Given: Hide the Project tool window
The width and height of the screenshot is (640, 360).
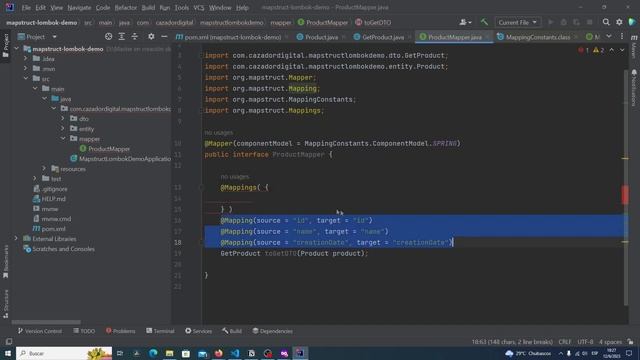Looking at the screenshot, I should click(164, 37).
